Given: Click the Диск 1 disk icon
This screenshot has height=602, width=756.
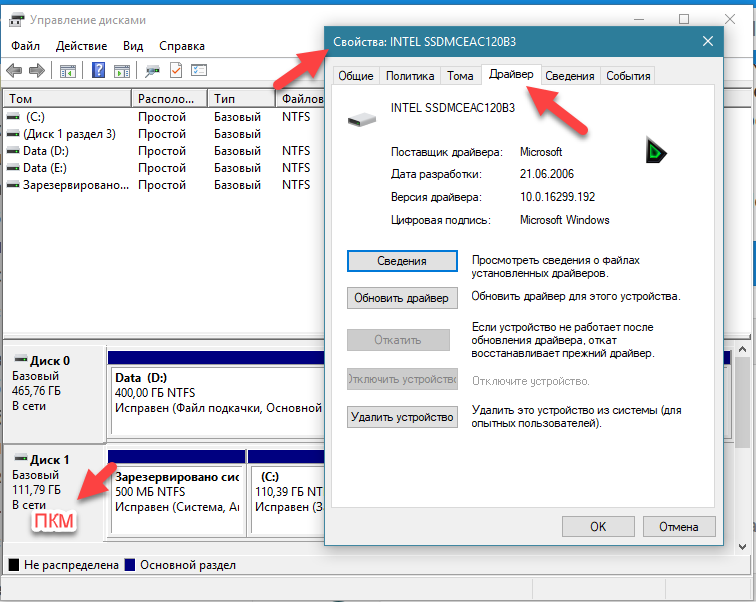Looking at the screenshot, I should click(21, 457).
